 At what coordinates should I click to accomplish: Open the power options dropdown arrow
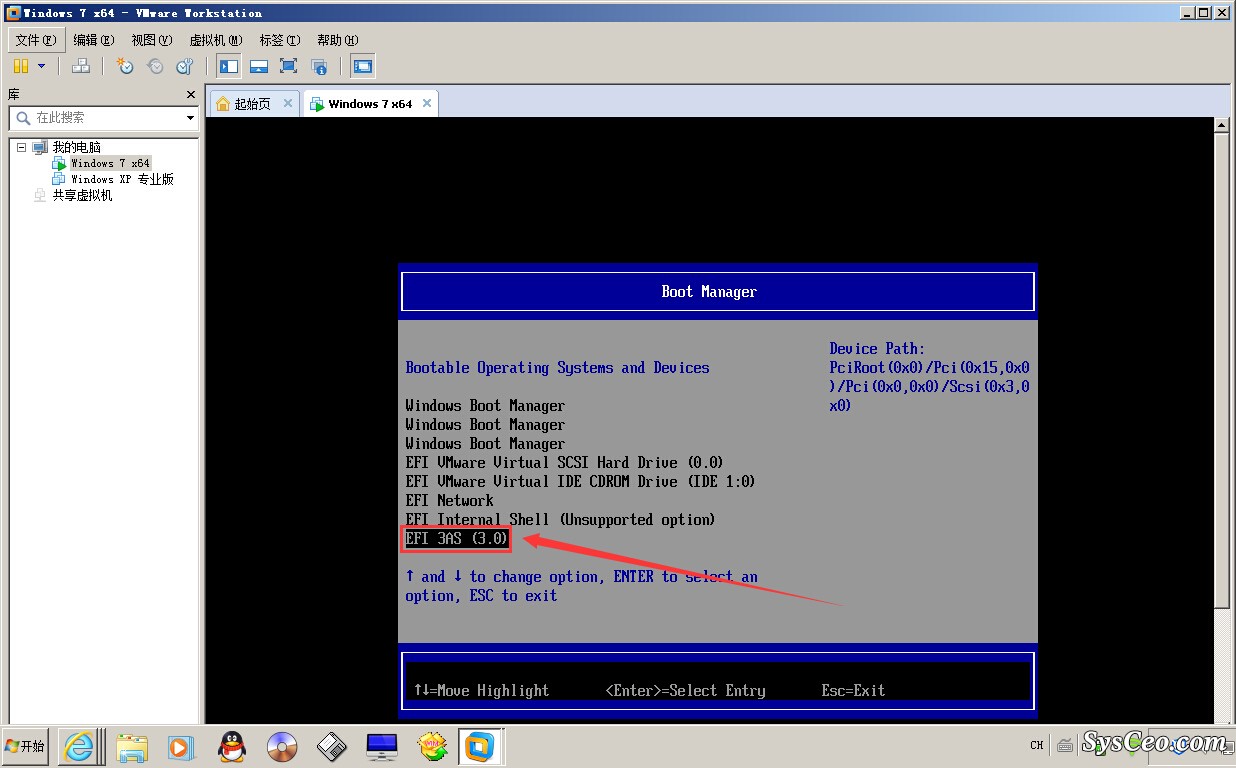click(x=42, y=66)
